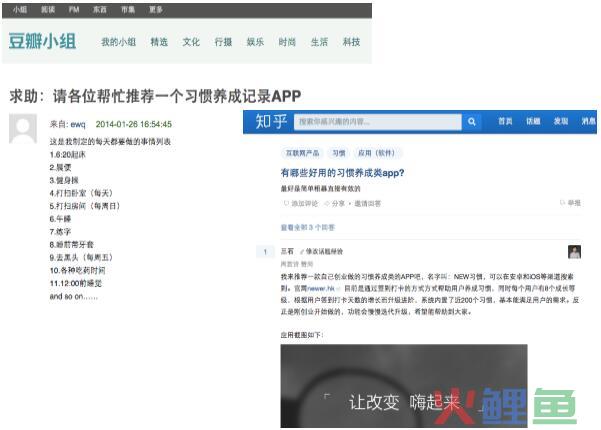This screenshot has width=601, height=430.
Task: Focus the Zhihu search input field
Action: [x=378, y=122]
